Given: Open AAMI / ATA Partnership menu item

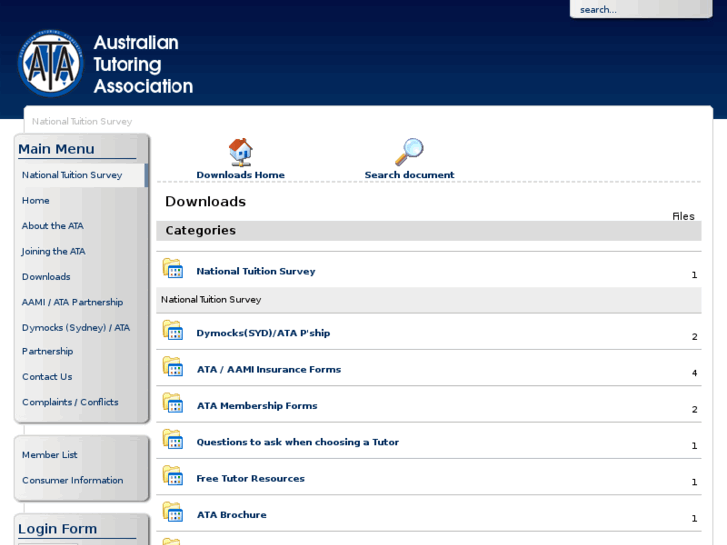Looking at the screenshot, I should (x=72, y=302).
